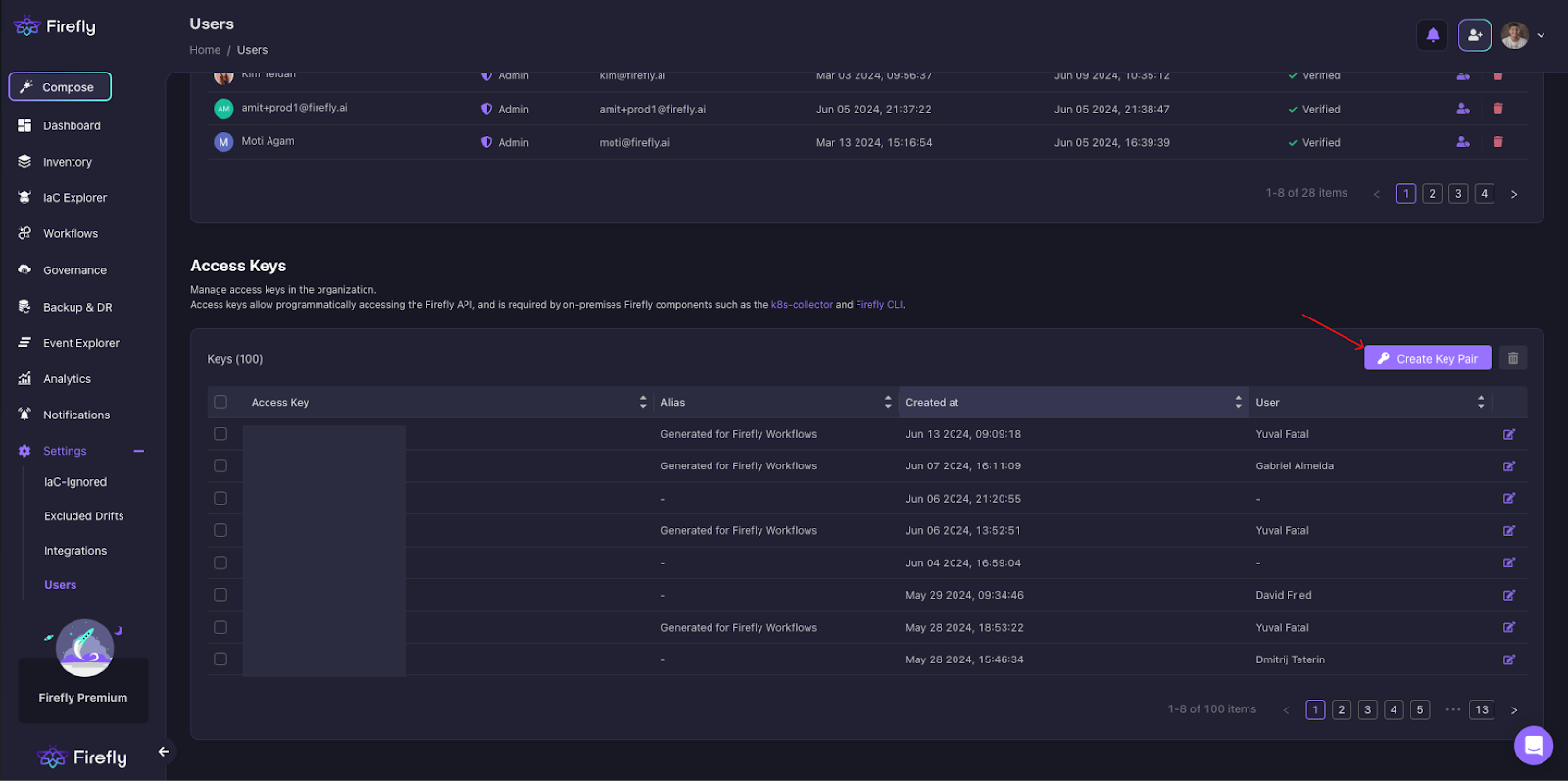This screenshot has width=1568, height=781.
Task: Delete Moti Agam user
Action: (x=1498, y=142)
